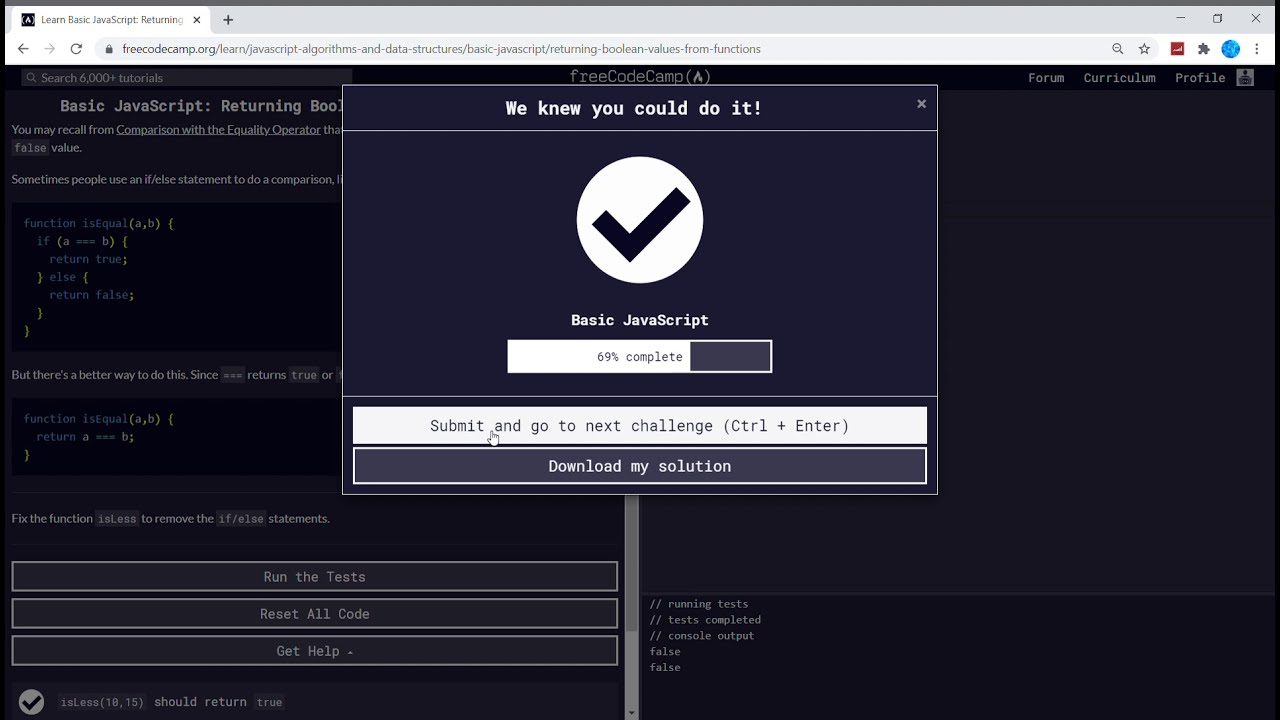Open the Curriculum navigation link

pyautogui.click(x=1119, y=77)
